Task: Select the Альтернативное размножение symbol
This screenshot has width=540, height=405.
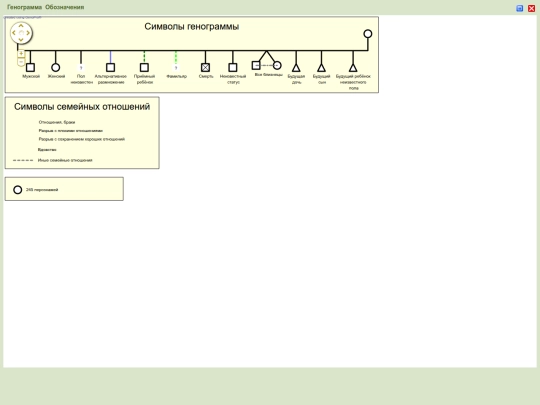Action: pos(110,68)
